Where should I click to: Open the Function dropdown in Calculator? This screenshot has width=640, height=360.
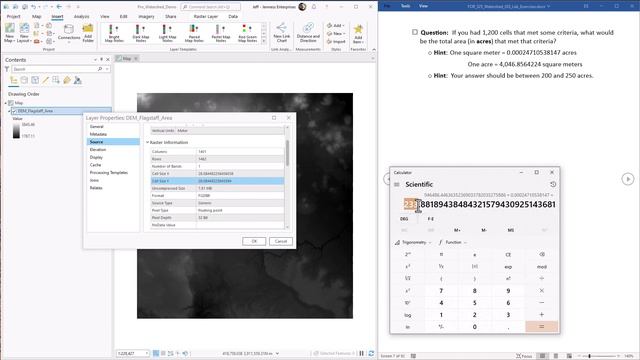coord(452,242)
